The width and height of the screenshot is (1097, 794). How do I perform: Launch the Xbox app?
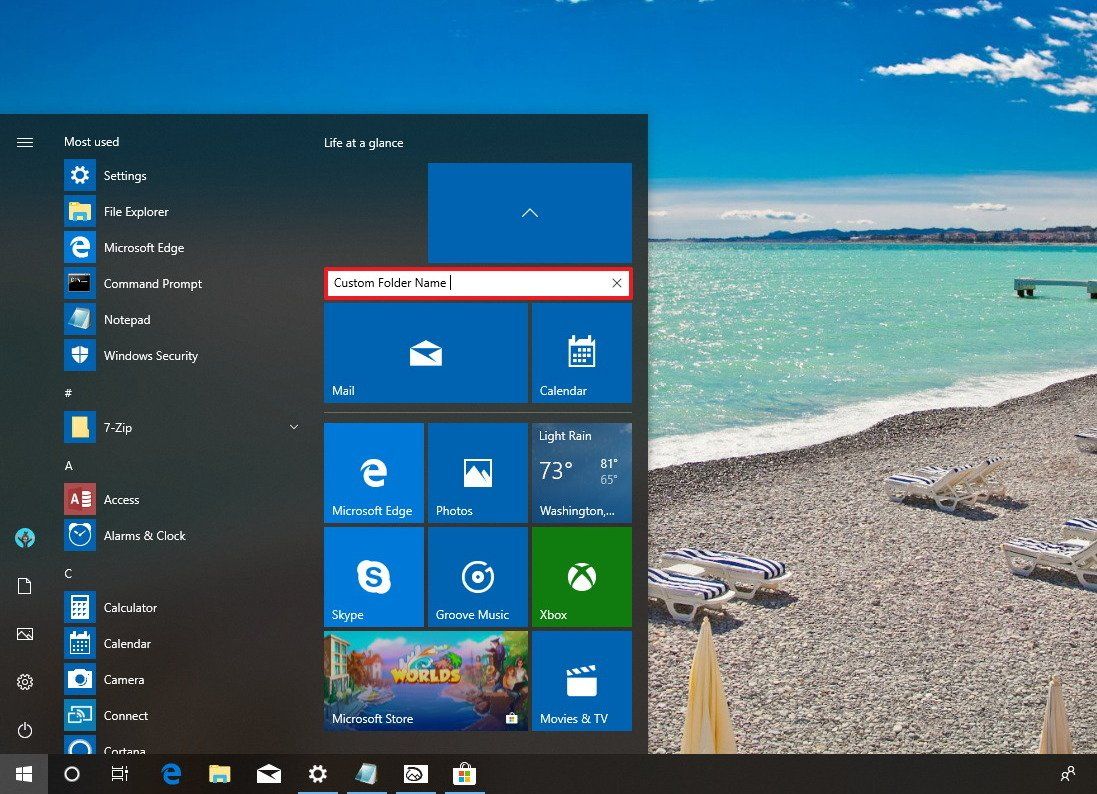[x=581, y=576]
